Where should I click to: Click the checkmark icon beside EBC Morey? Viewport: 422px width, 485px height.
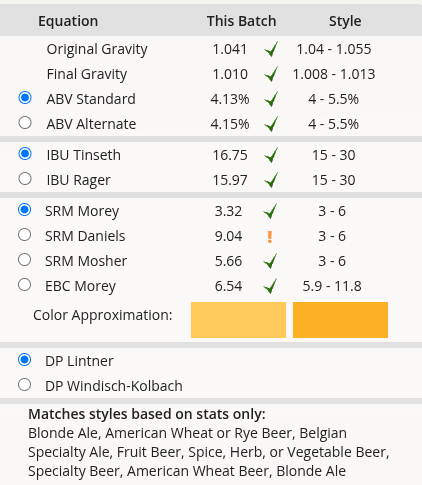point(270,286)
